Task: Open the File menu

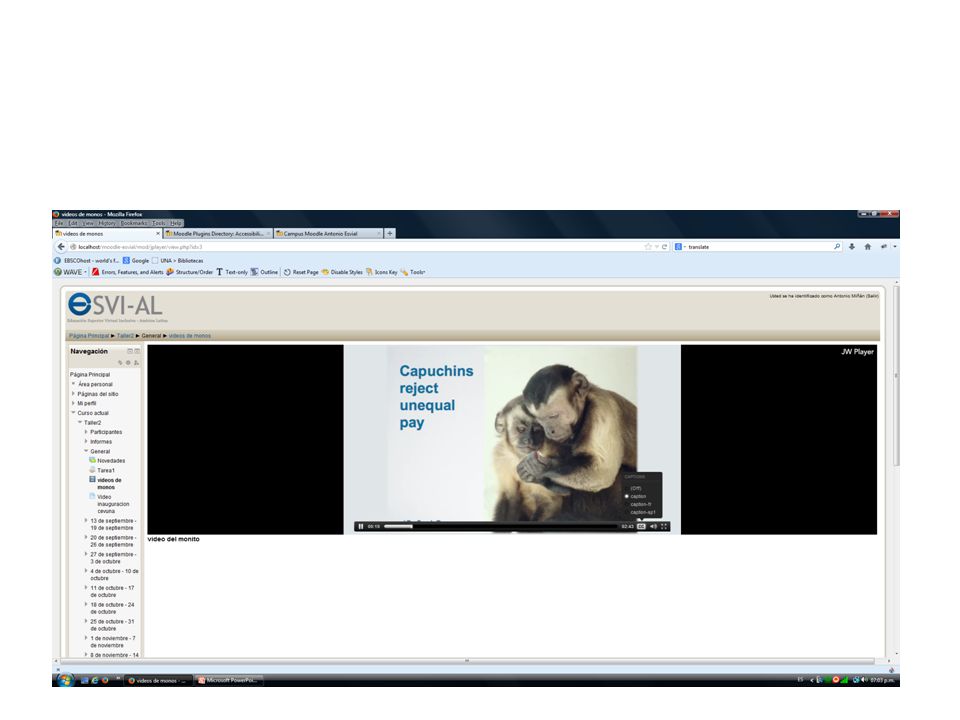Action: pos(59,223)
